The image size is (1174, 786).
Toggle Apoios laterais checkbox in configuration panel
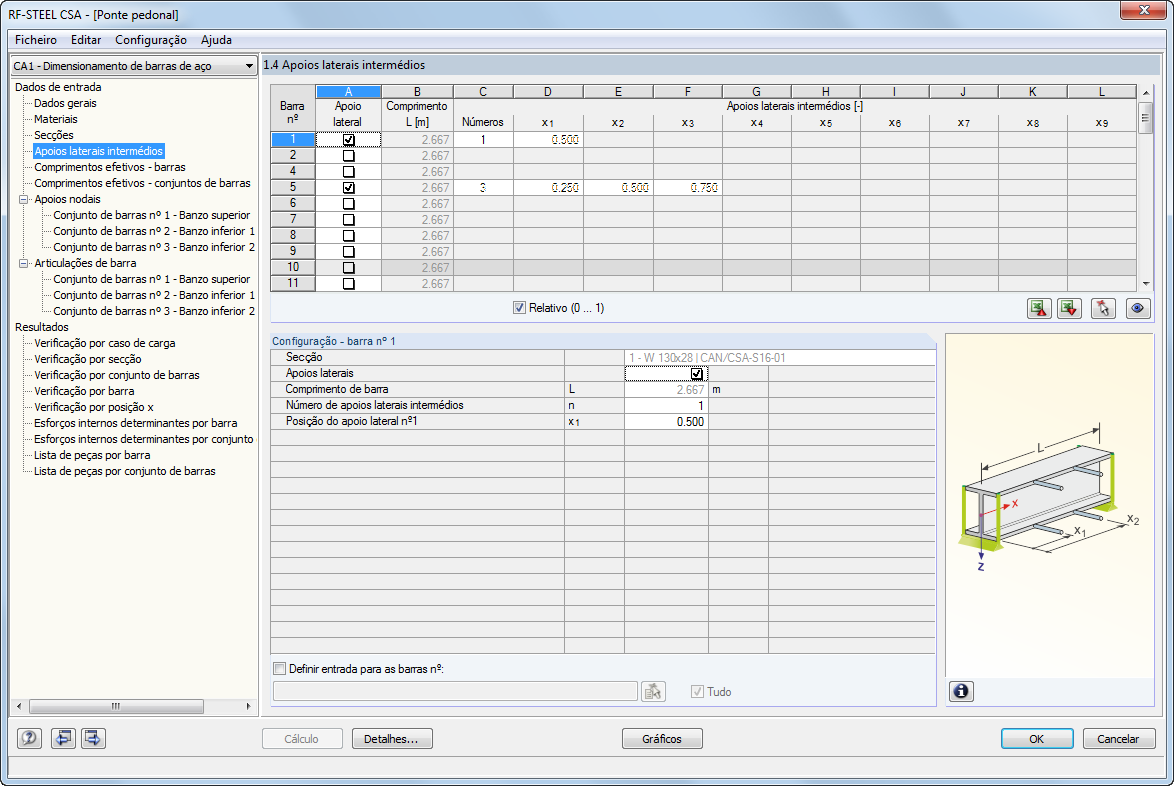click(696, 374)
